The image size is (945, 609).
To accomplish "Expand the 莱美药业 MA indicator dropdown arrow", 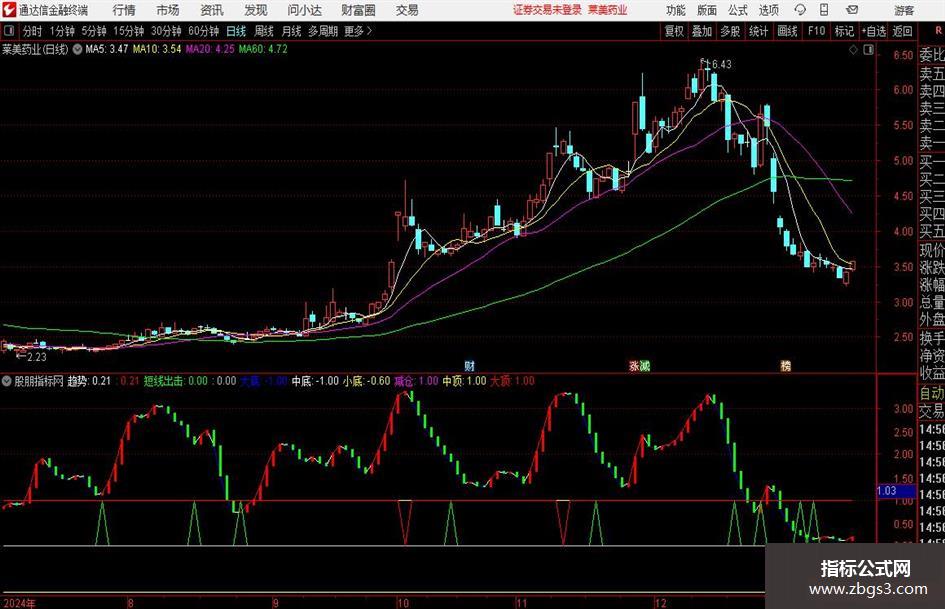I will pos(77,49).
